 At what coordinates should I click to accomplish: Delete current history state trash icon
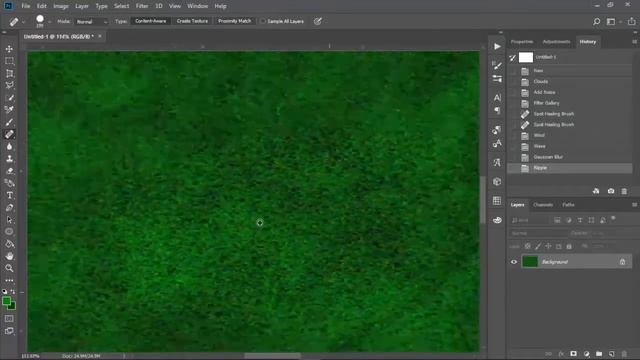pos(624,191)
